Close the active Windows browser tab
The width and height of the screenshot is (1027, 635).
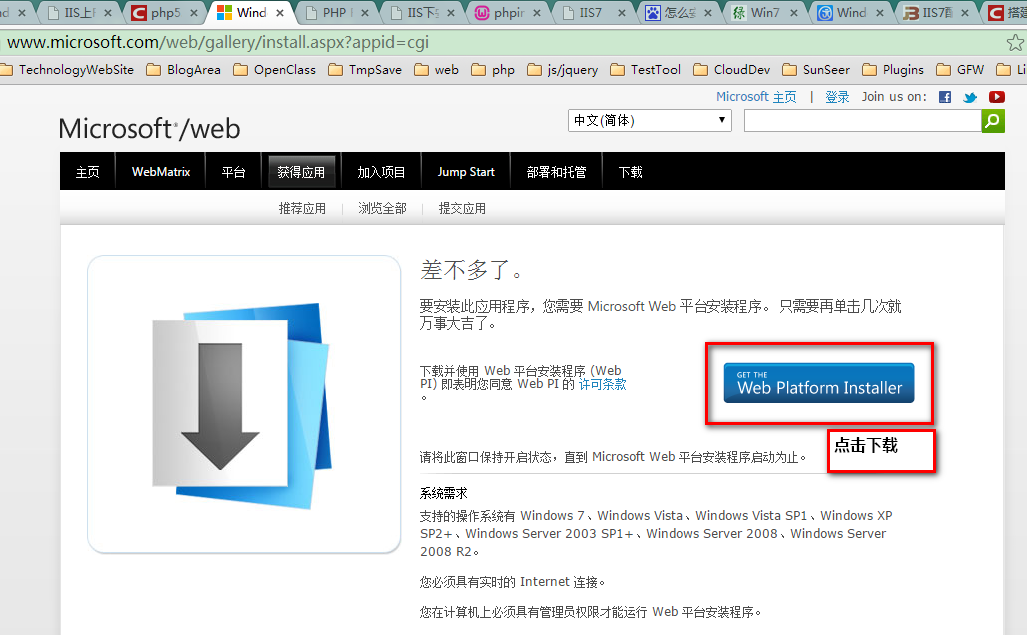280,13
